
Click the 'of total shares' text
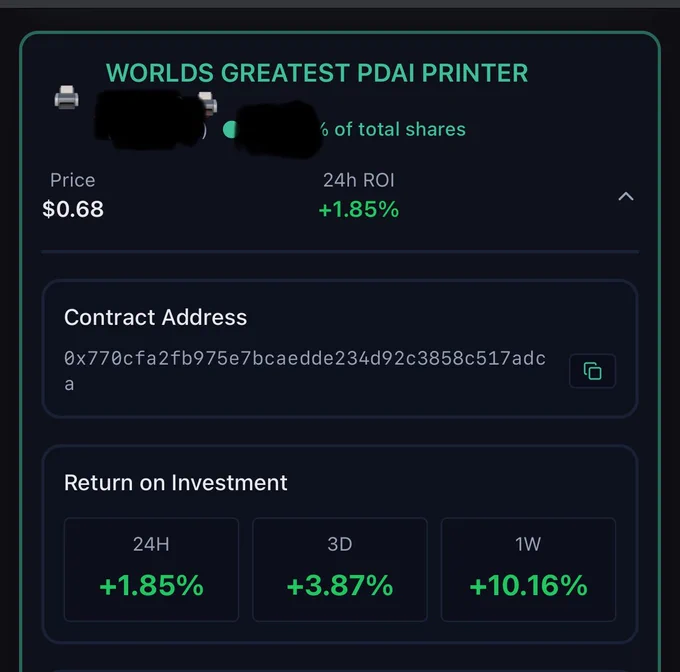(x=400, y=129)
